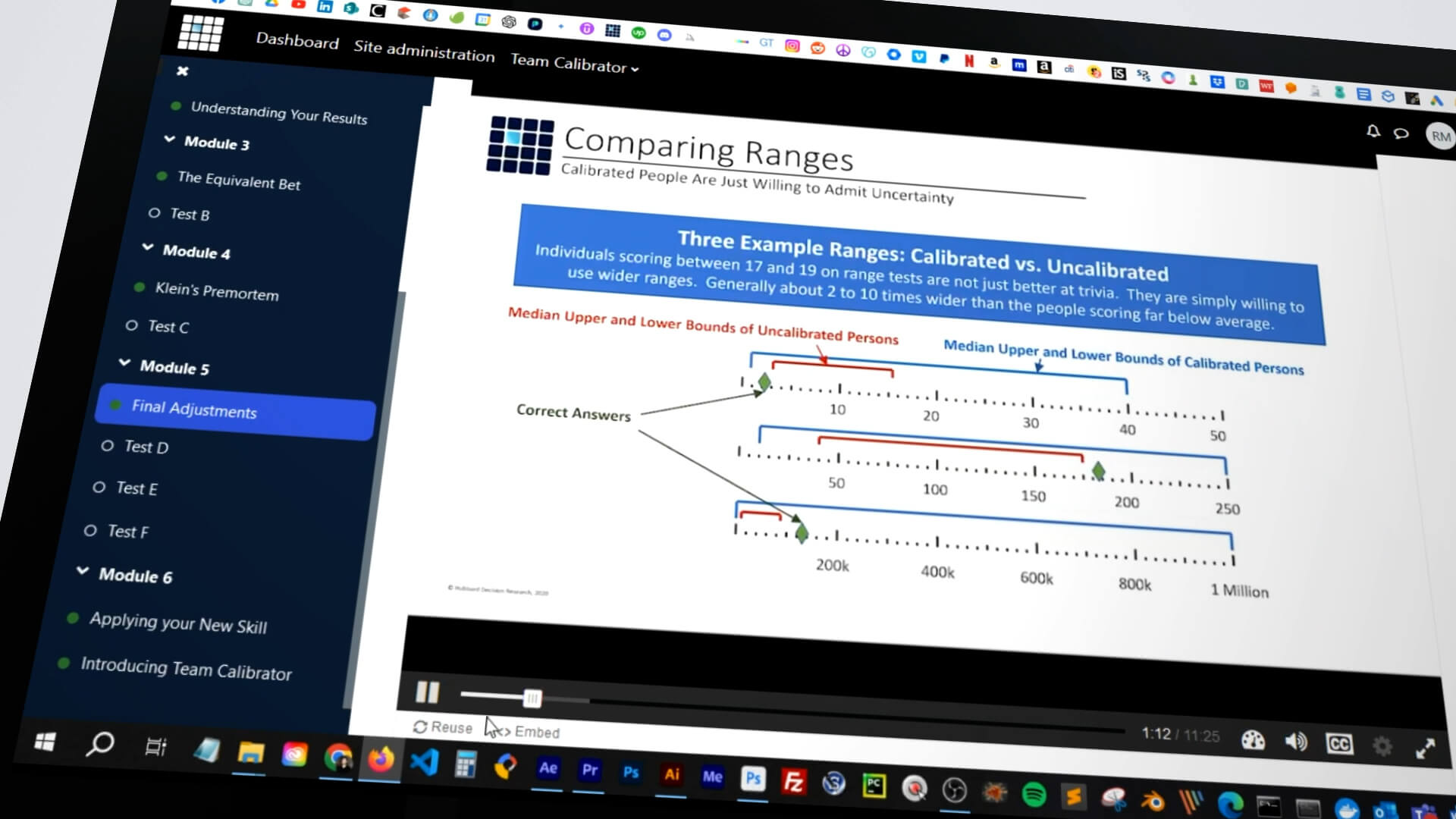1456x819 pixels.
Task: Open the PayPal bookmark
Action: (943, 58)
